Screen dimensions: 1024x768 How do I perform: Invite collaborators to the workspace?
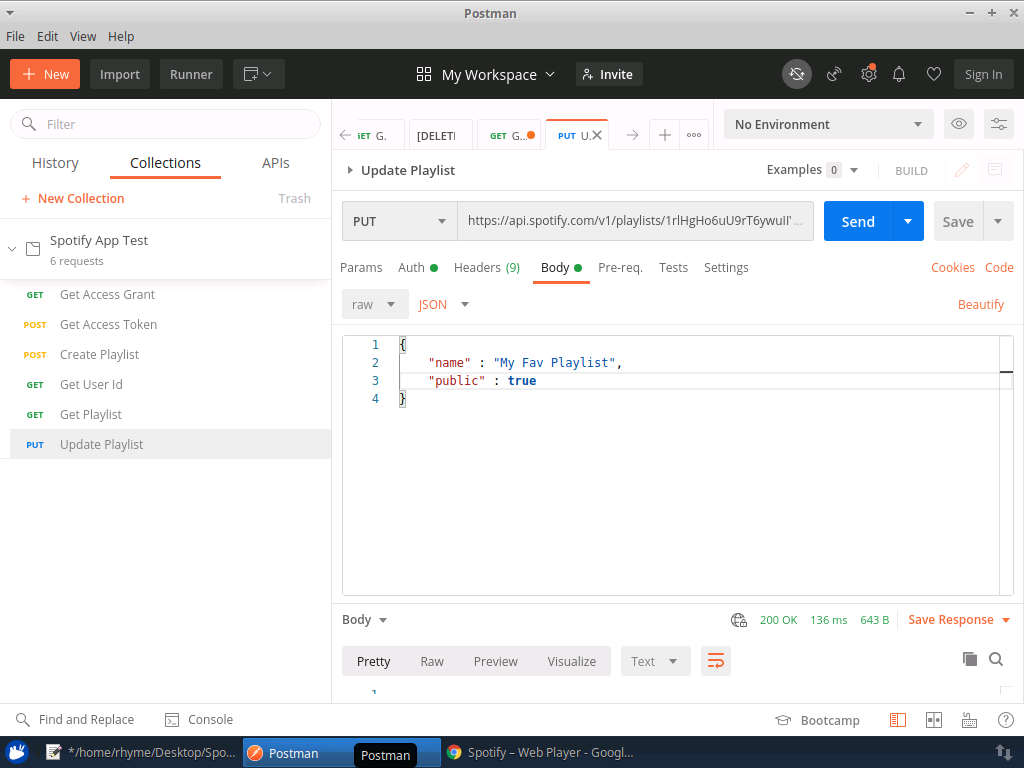[609, 74]
